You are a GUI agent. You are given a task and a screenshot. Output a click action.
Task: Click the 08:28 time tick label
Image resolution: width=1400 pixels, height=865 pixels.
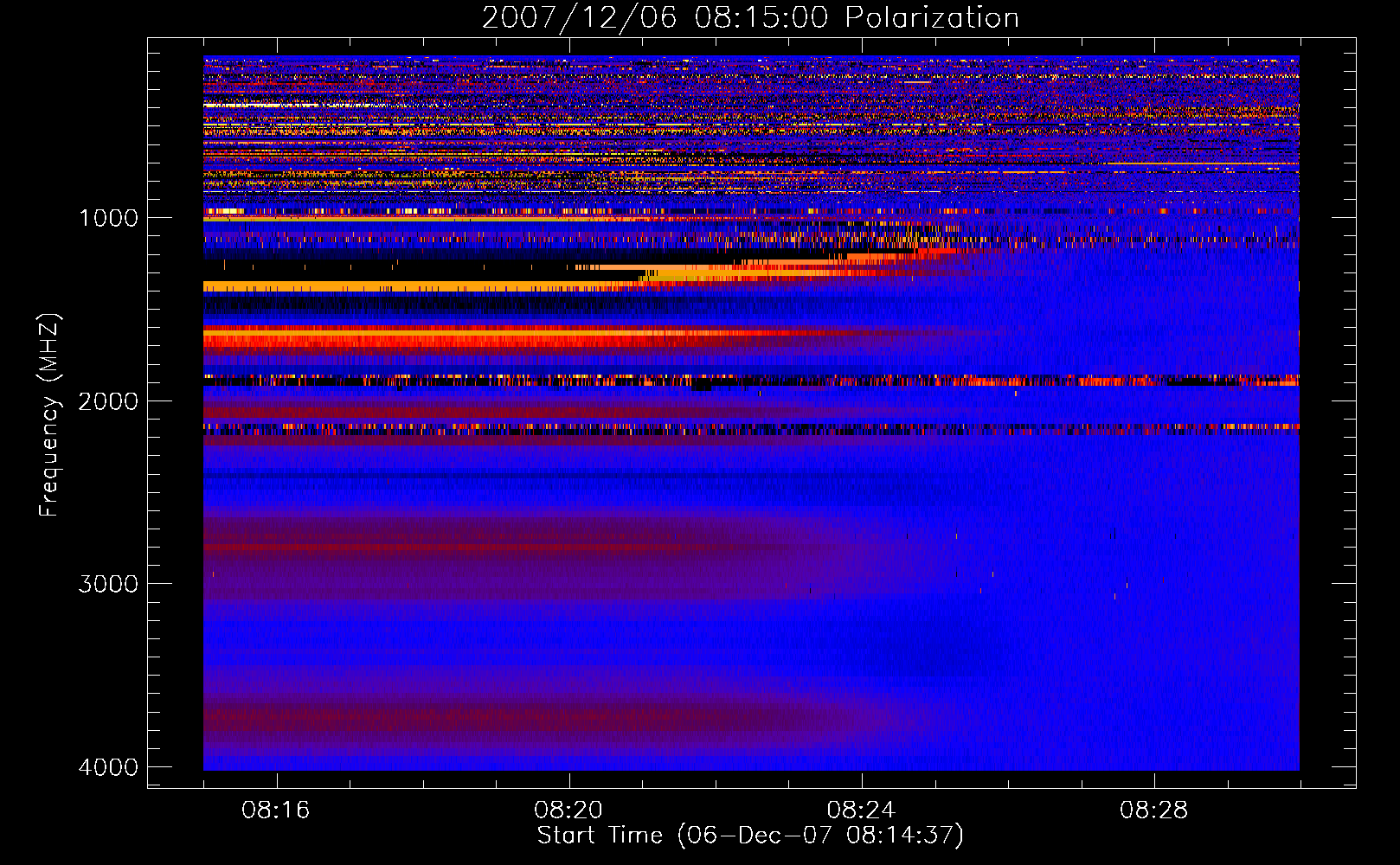click(1154, 811)
